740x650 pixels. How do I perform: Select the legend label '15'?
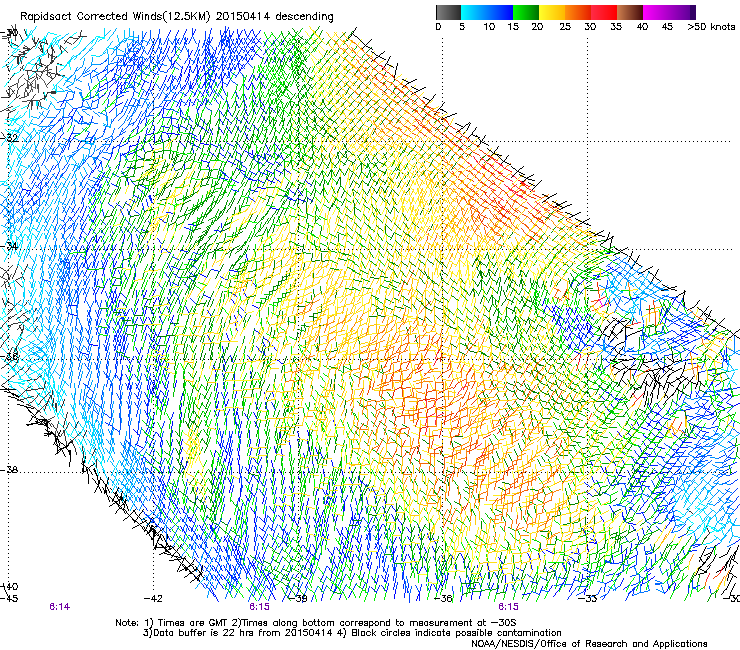(513, 27)
